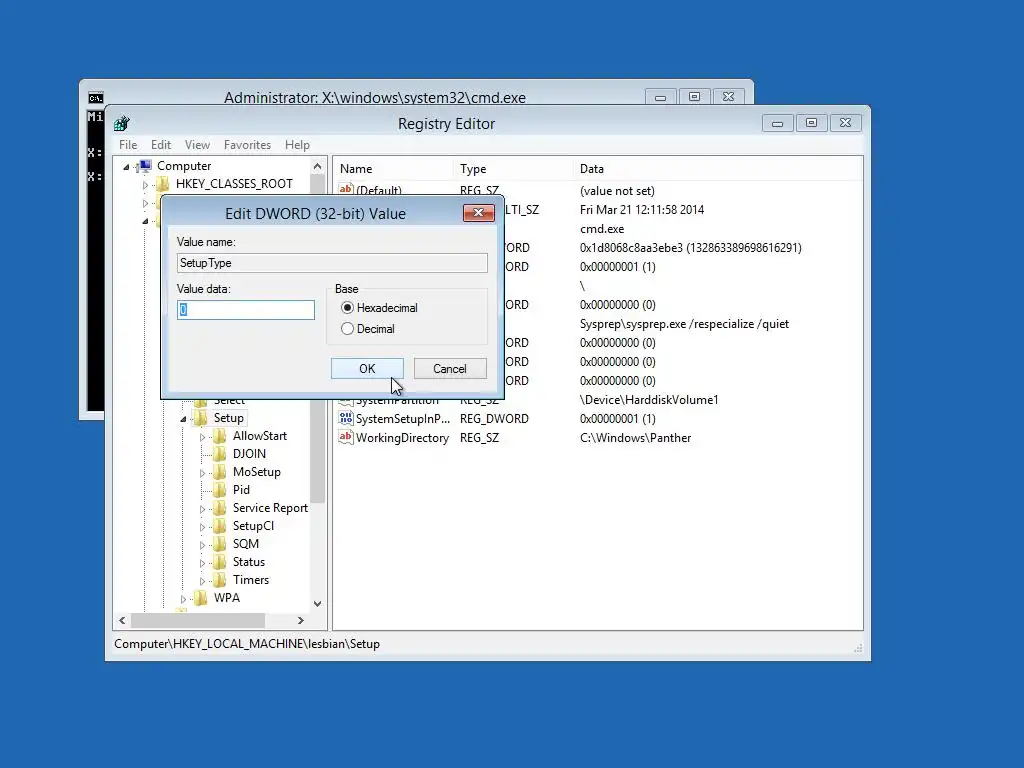Viewport: 1024px width, 768px height.
Task: Click the \Device\HarddiskVolume1 data entry
Action: click(648, 400)
